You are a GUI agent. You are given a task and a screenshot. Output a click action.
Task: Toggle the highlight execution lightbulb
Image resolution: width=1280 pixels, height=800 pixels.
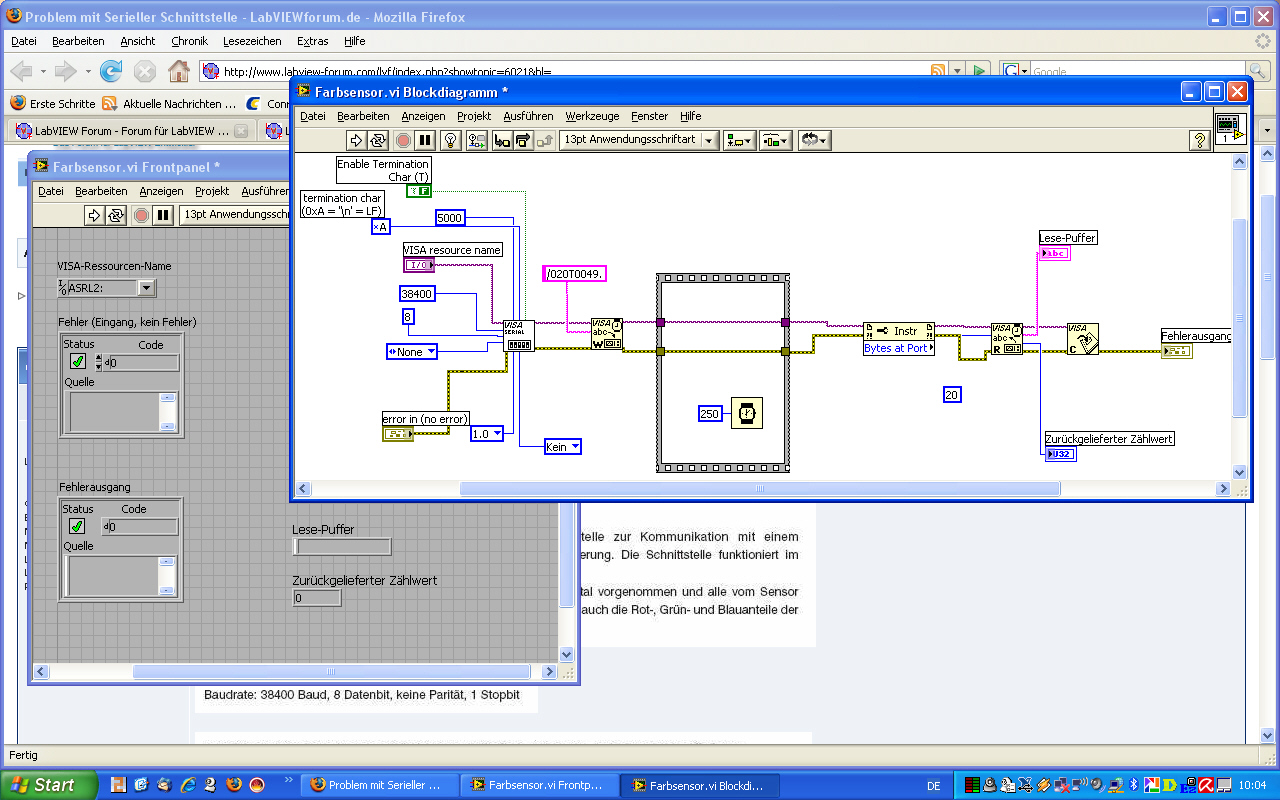pyautogui.click(x=451, y=140)
